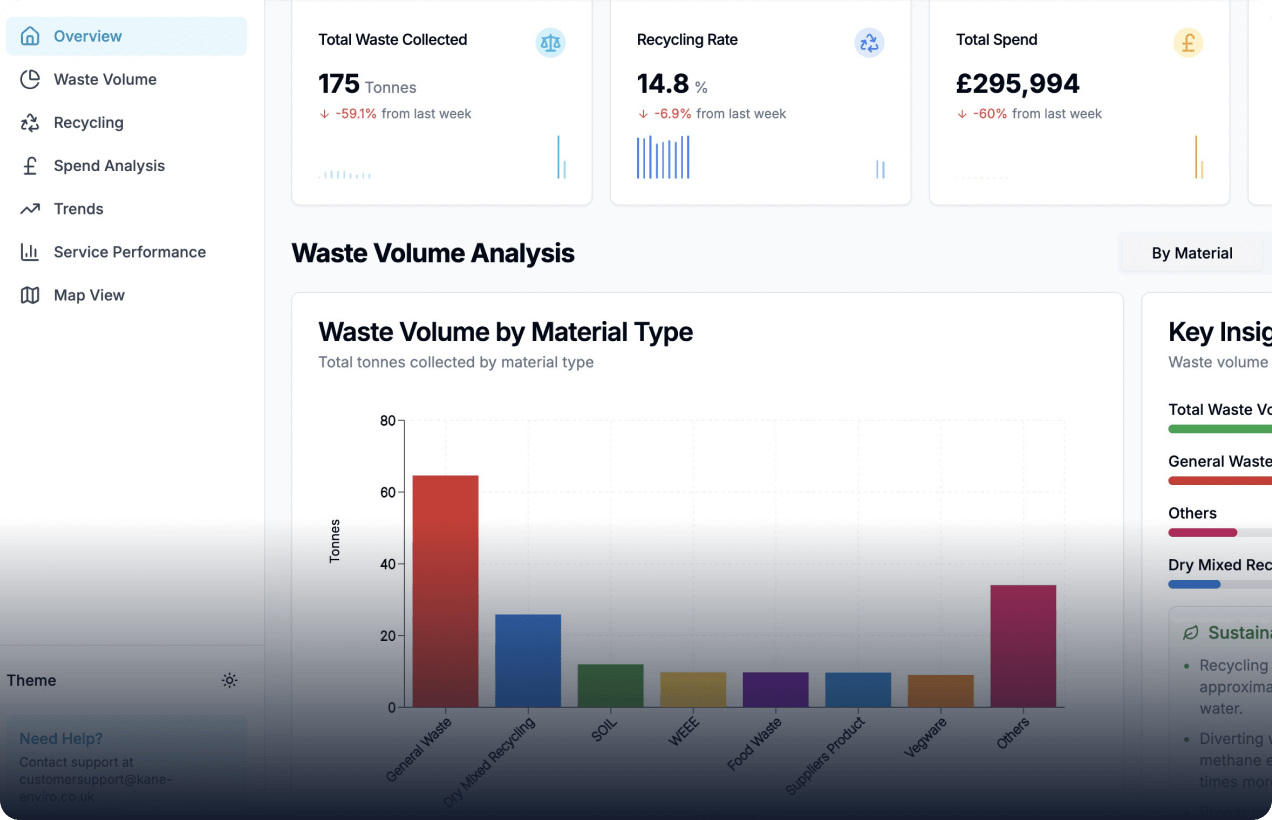Click the SOIL green bar
Image resolution: width=1272 pixels, height=820 pixels.
coord(611,685)
